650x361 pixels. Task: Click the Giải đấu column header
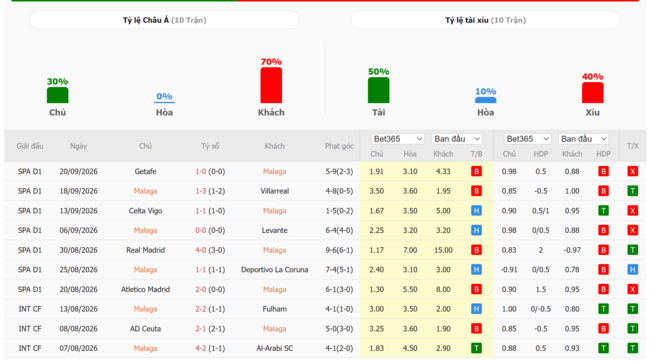[x=30, y=146]
